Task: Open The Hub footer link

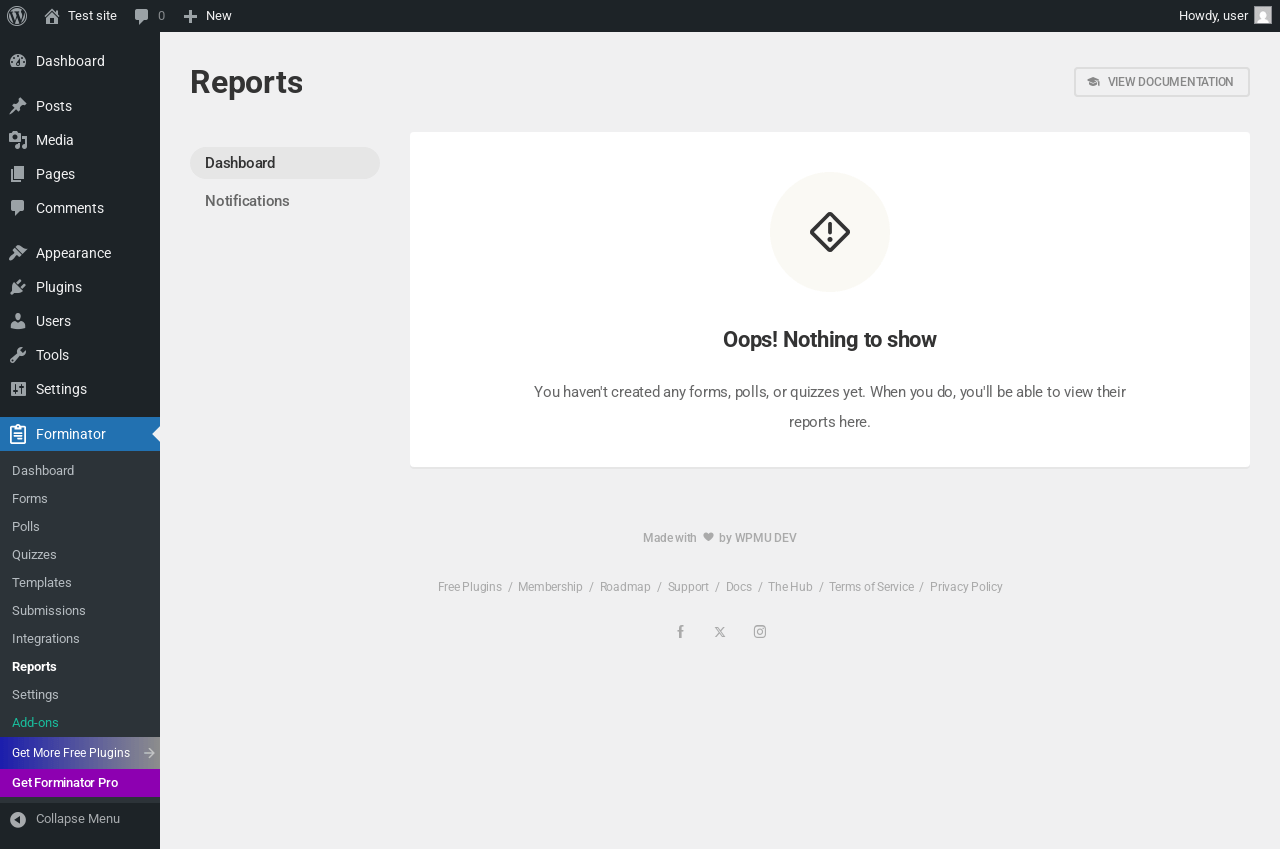Action: pyautogui.click(x=790, y=587)
